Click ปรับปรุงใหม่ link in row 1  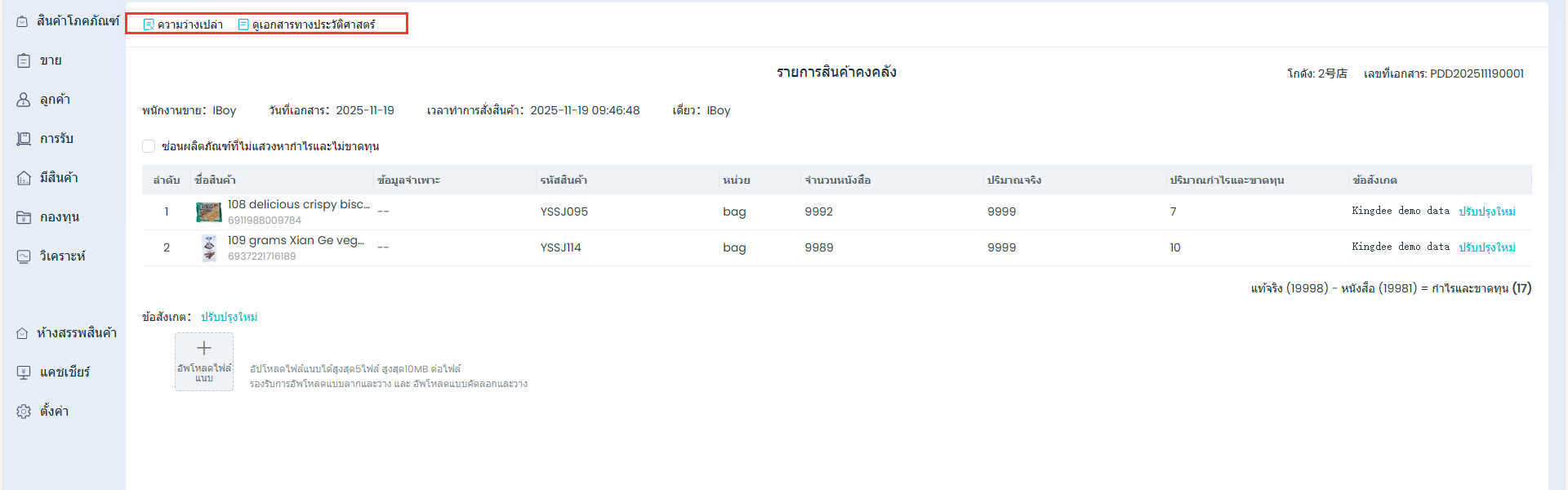coord(1486,212)
